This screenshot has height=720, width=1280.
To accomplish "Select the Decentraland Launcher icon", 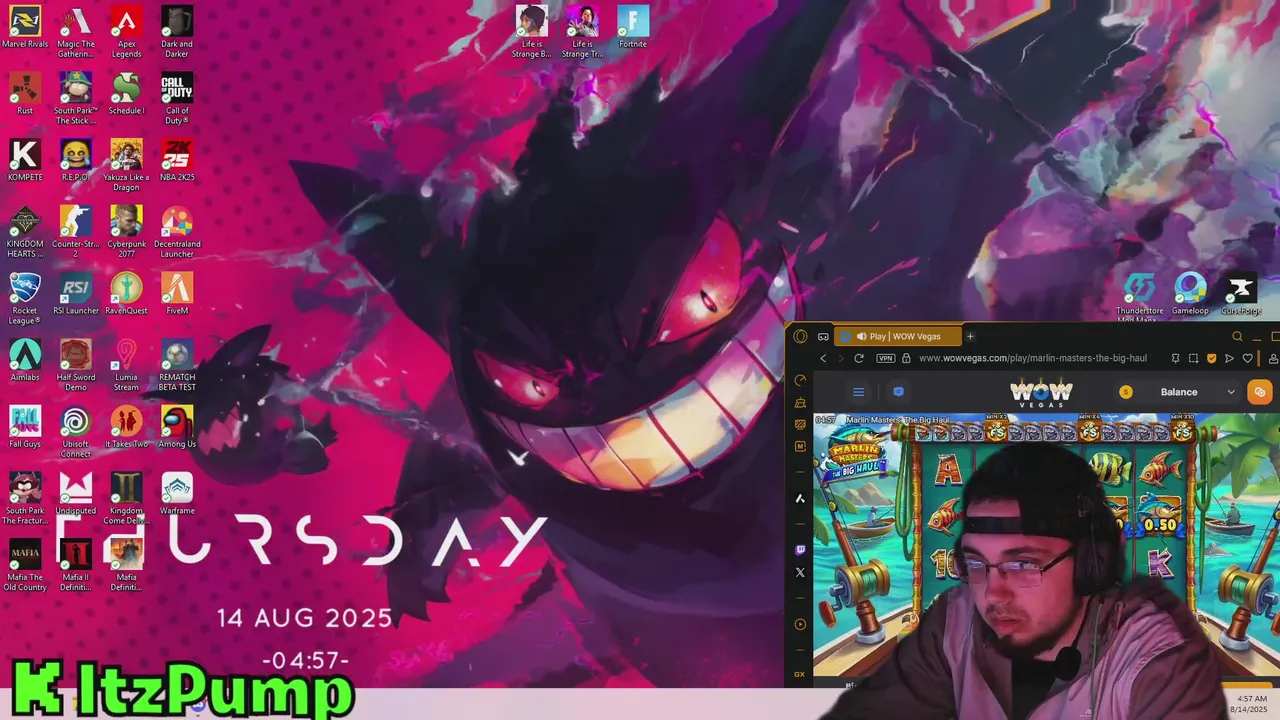I will click(177, 232).
